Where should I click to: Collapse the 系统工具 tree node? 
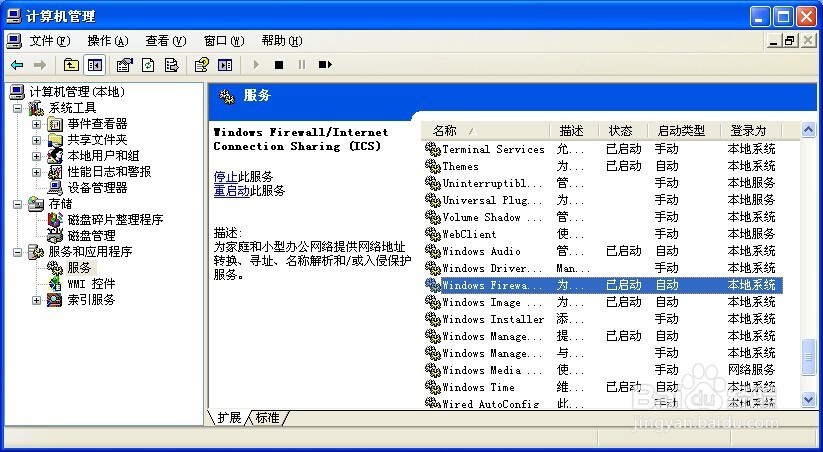(x=18, y=109)
